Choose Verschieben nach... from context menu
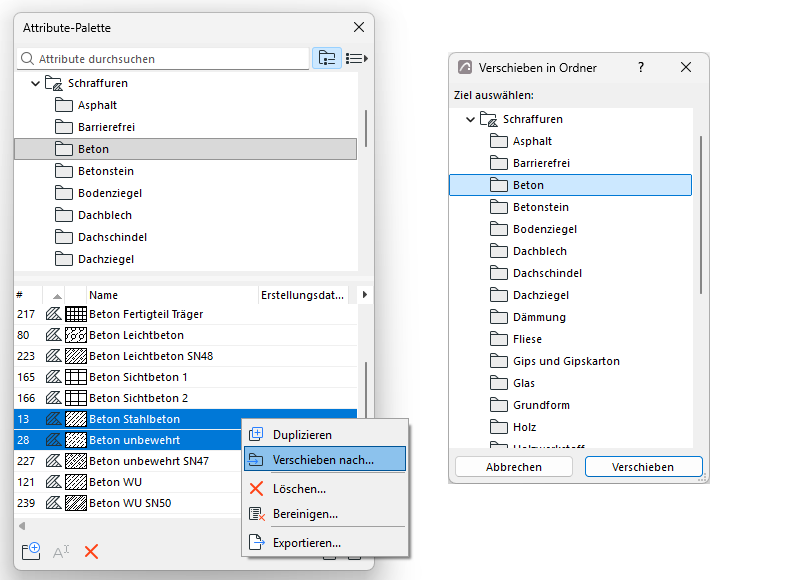The height and width of the screenshot is (580, 787). (325, 460)
